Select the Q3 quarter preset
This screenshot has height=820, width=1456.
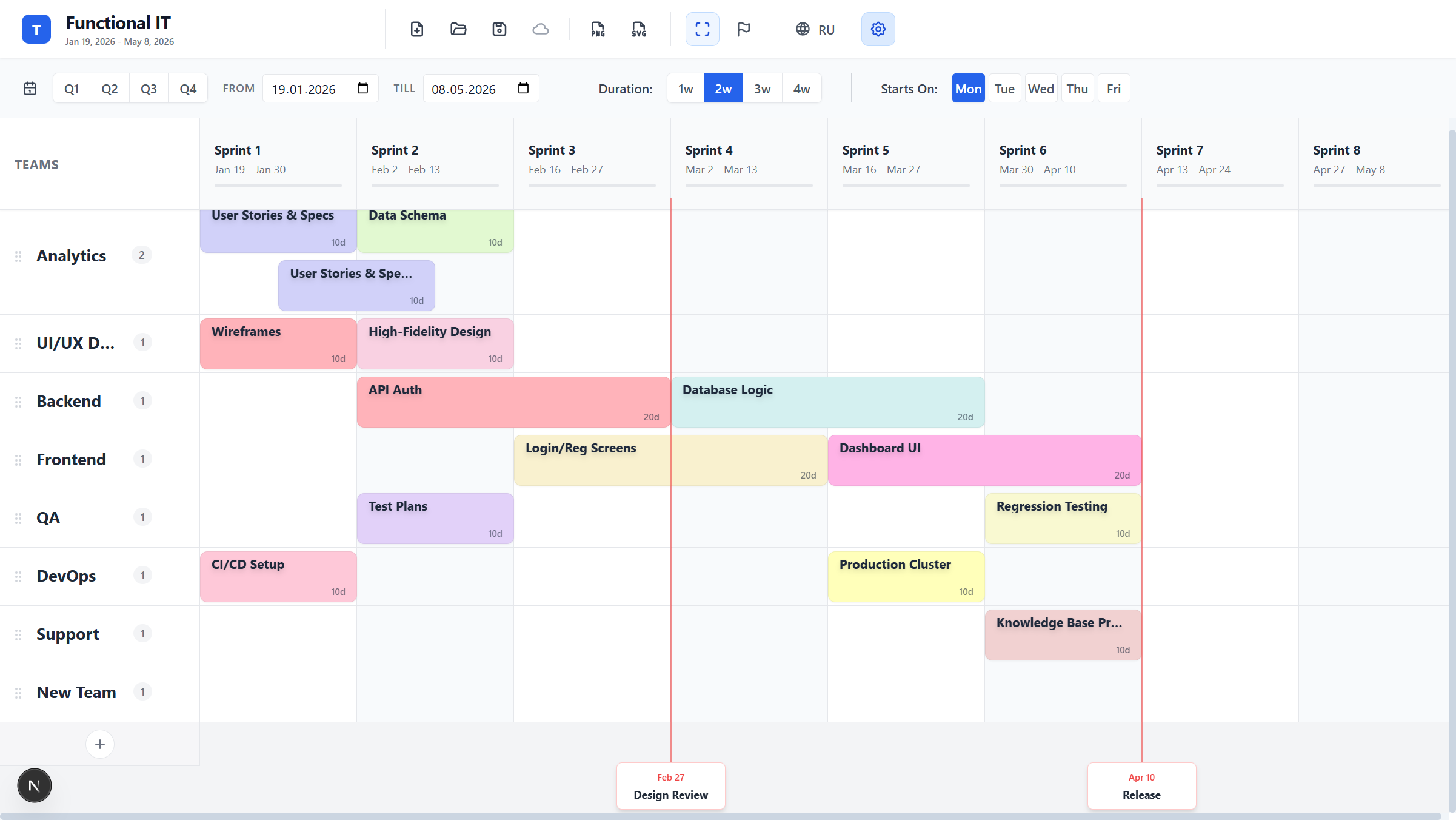[x=149, y=89]
